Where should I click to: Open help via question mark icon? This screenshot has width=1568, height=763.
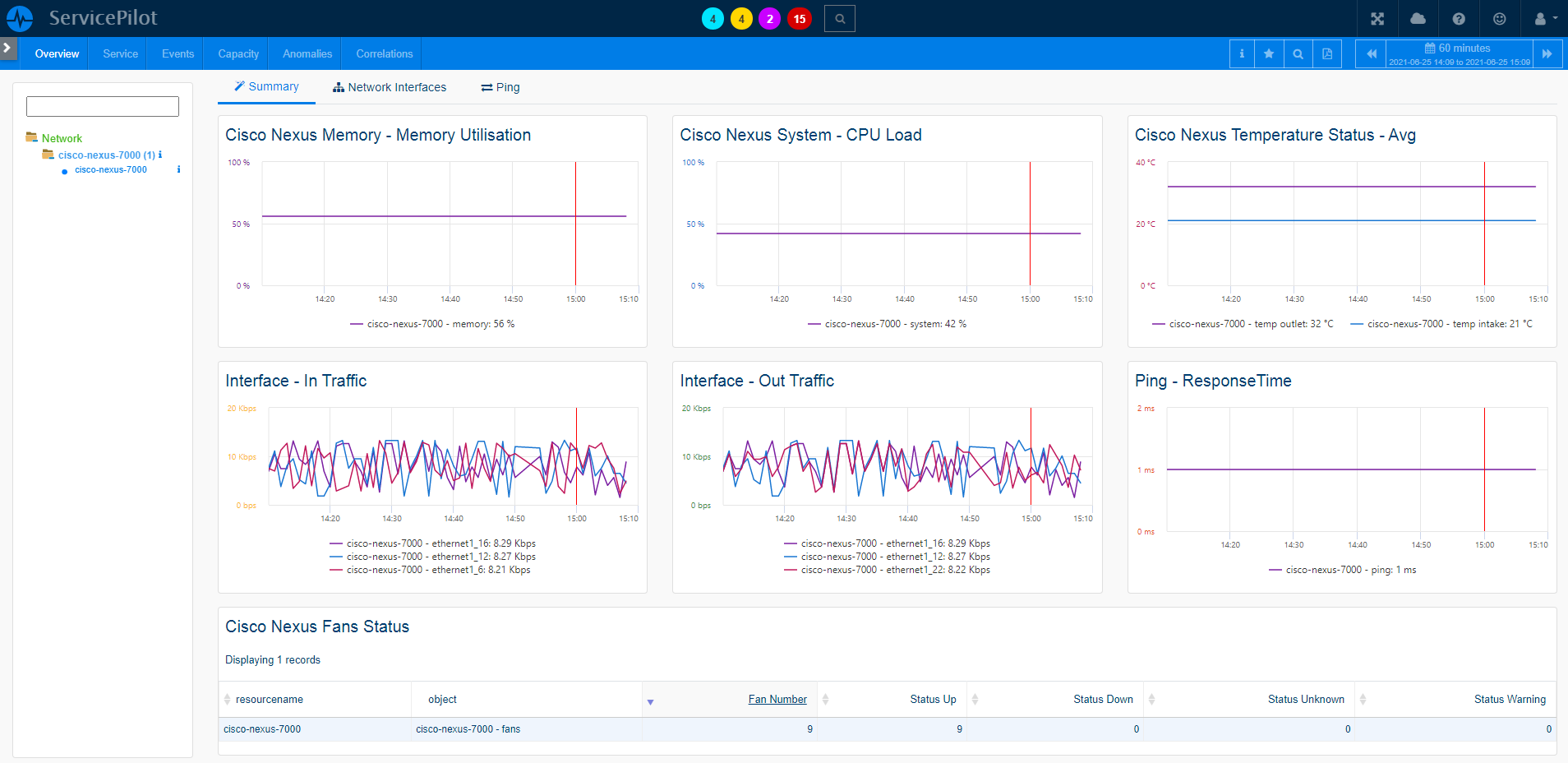point(1459,18)
